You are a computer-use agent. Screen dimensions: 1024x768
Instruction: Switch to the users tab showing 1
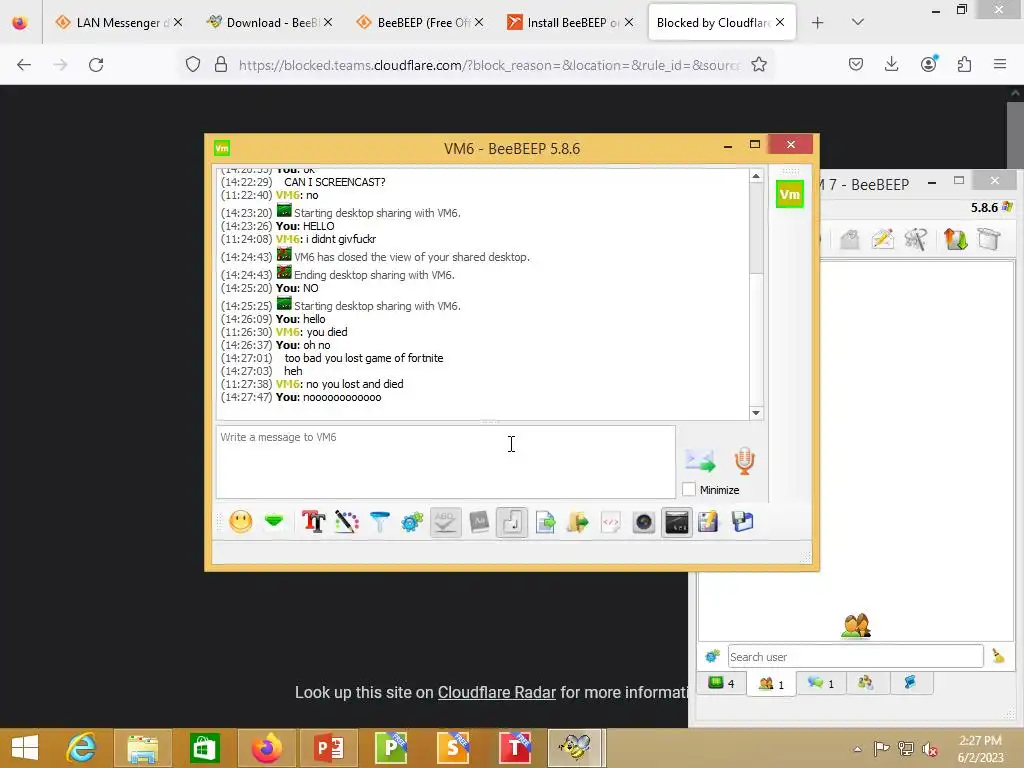(x=771, y=684)
